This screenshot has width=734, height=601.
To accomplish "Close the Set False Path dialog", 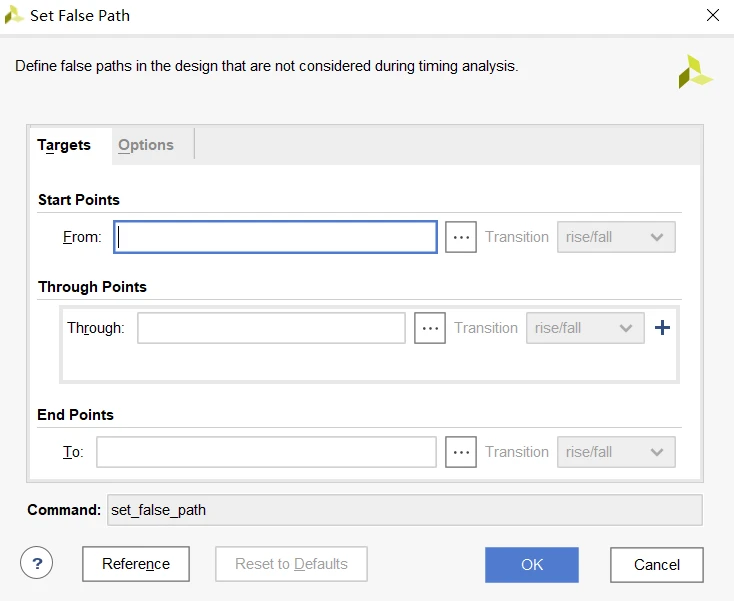I will tap(712, 15).
